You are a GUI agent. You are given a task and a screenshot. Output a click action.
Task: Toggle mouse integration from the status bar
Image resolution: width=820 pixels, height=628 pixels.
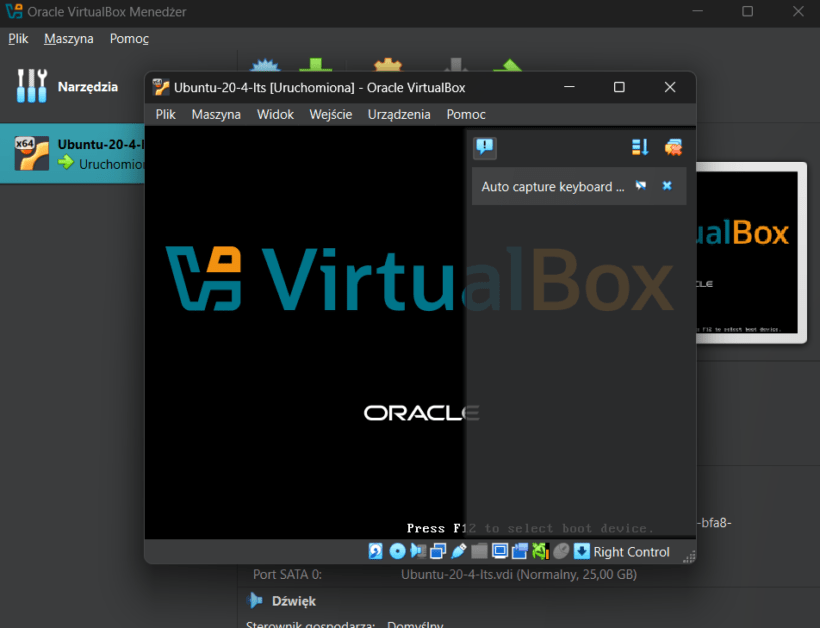(x=562, y=551)
